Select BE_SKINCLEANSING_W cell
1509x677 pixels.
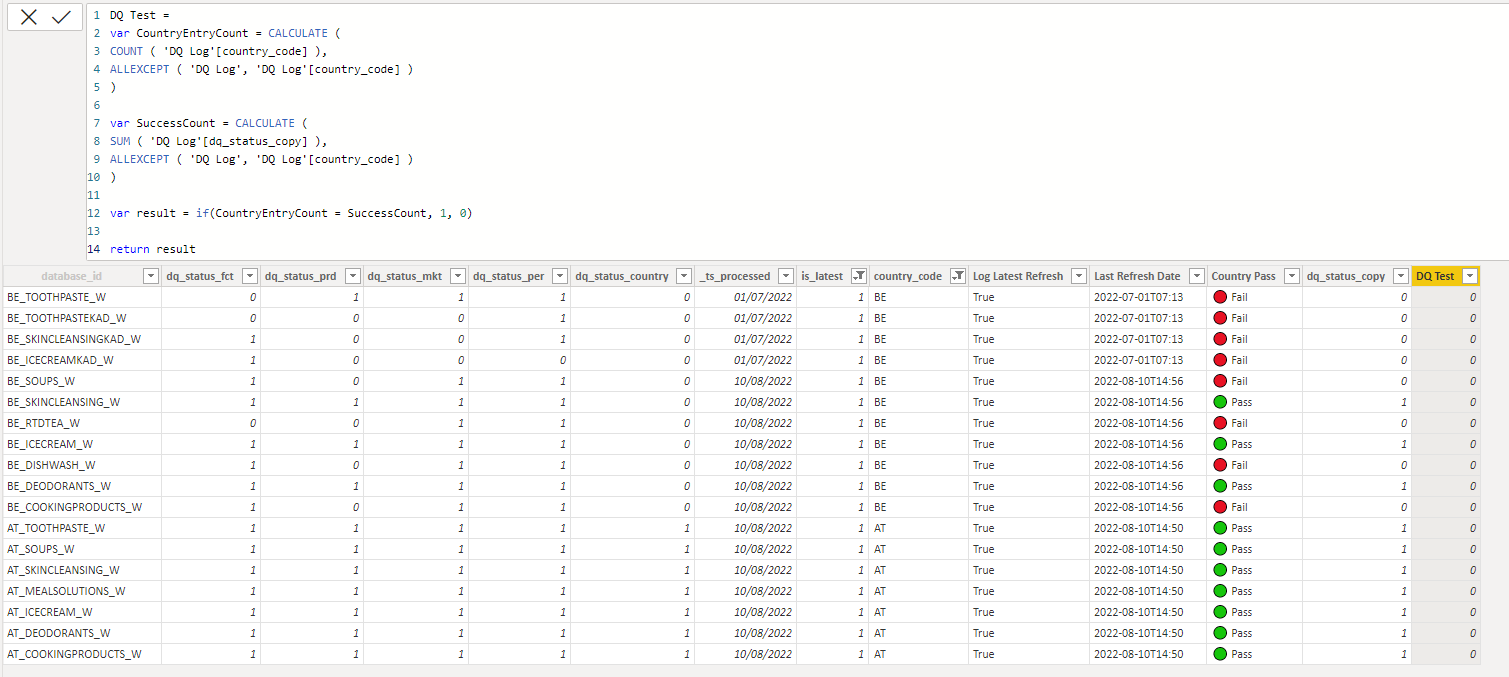point(81,402)
